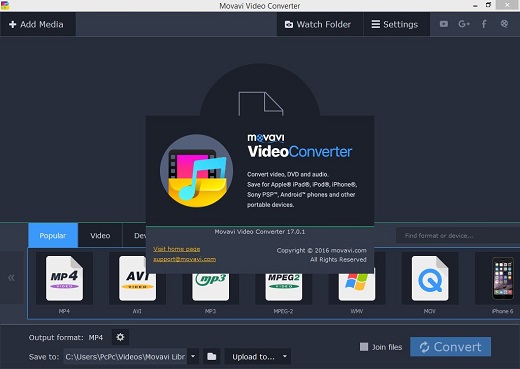Click the 'Movavi Video Converter 17.0.1' version text

pos(260,232)
